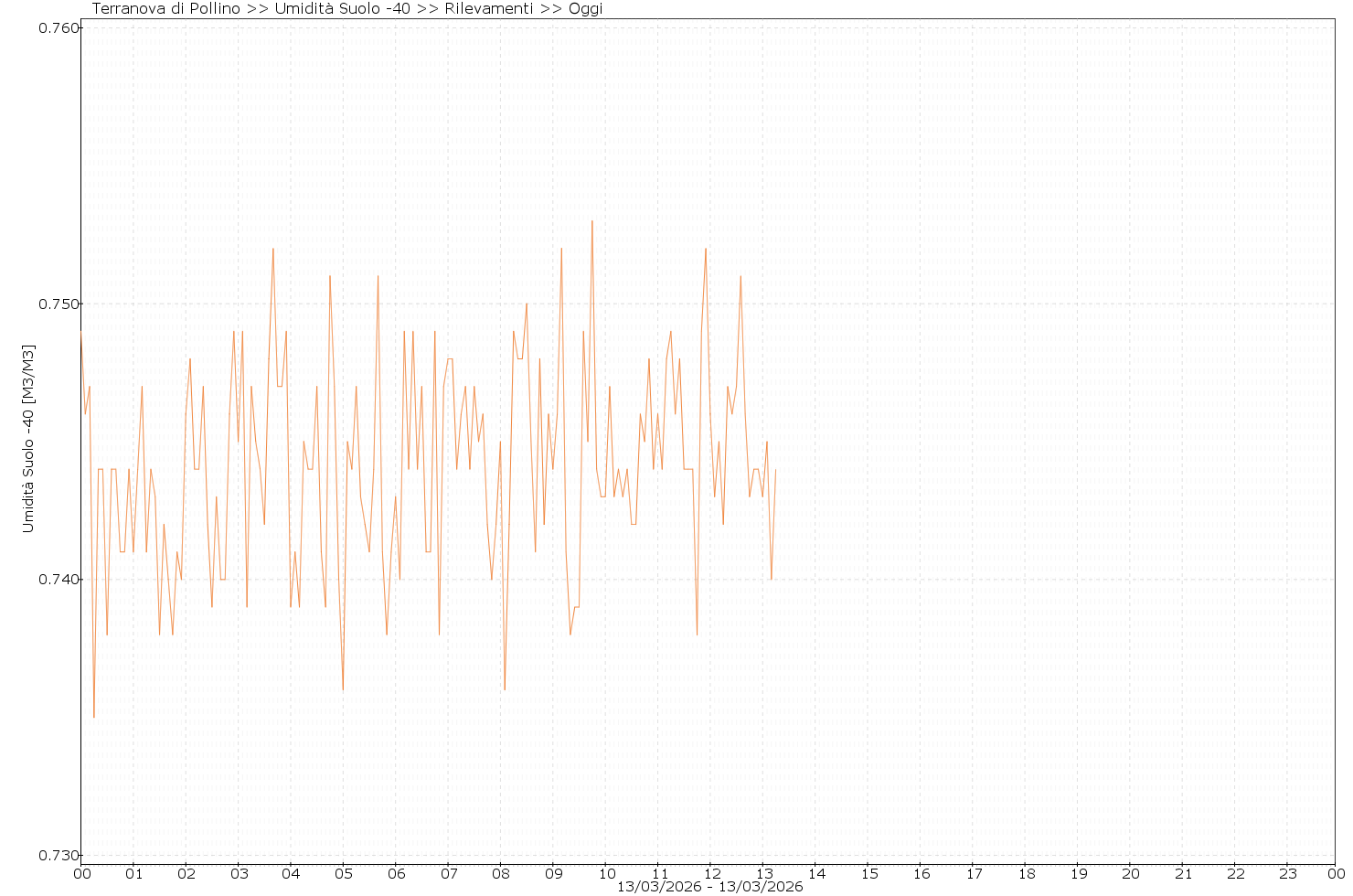The width and height of the screenshot is (1353, 896).
Task: Click the last data point of orange line
Action: click(775, 470)
